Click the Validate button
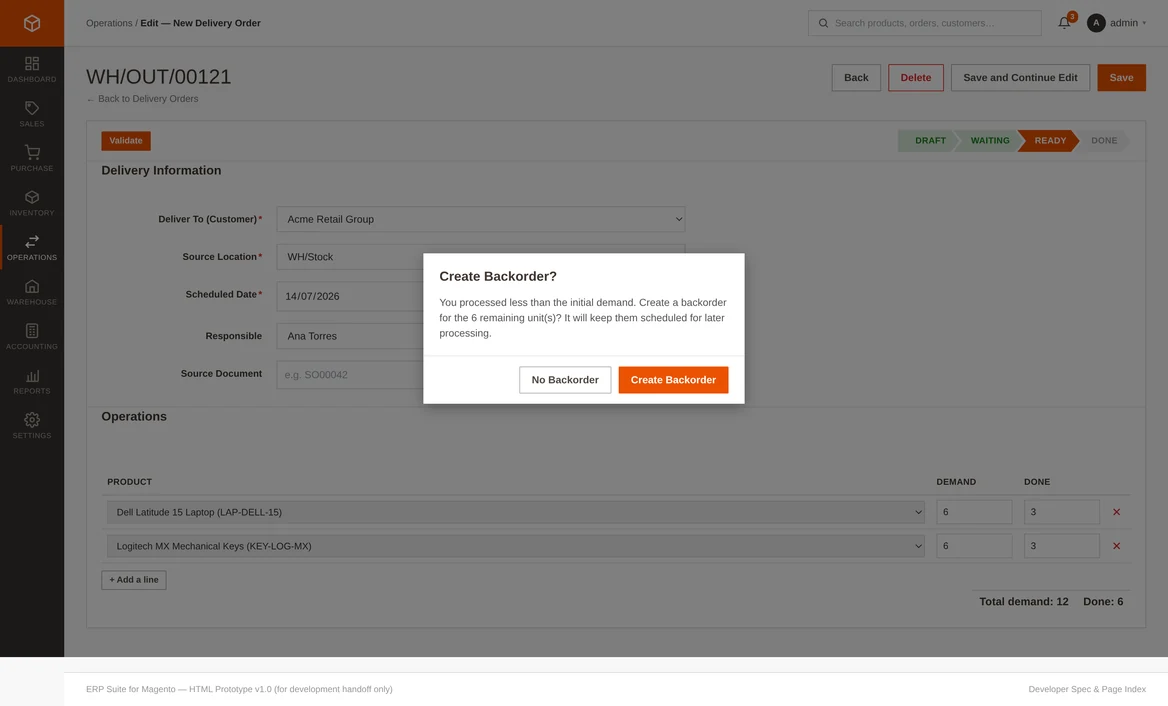1168x706 pixels. 126,141
